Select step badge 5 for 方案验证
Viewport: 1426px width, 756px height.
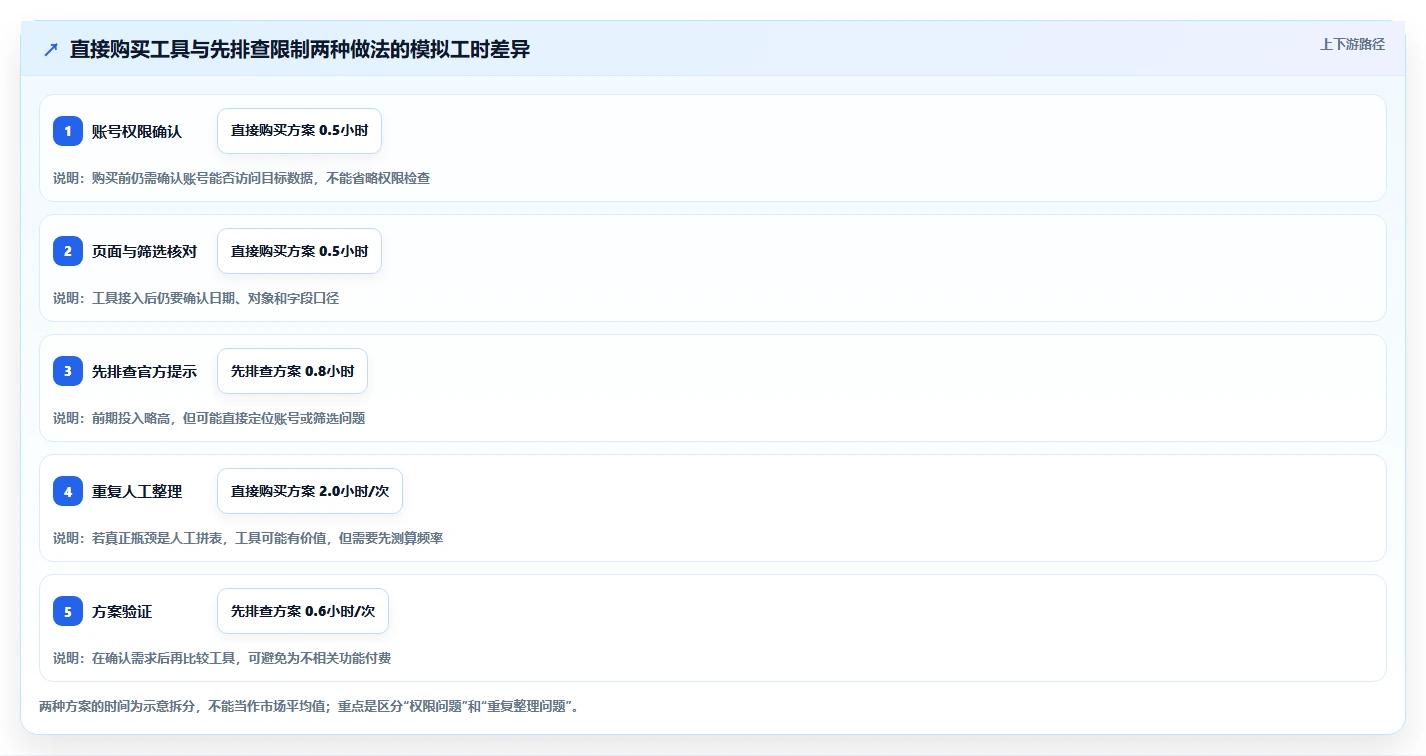(x=68, y=611)
